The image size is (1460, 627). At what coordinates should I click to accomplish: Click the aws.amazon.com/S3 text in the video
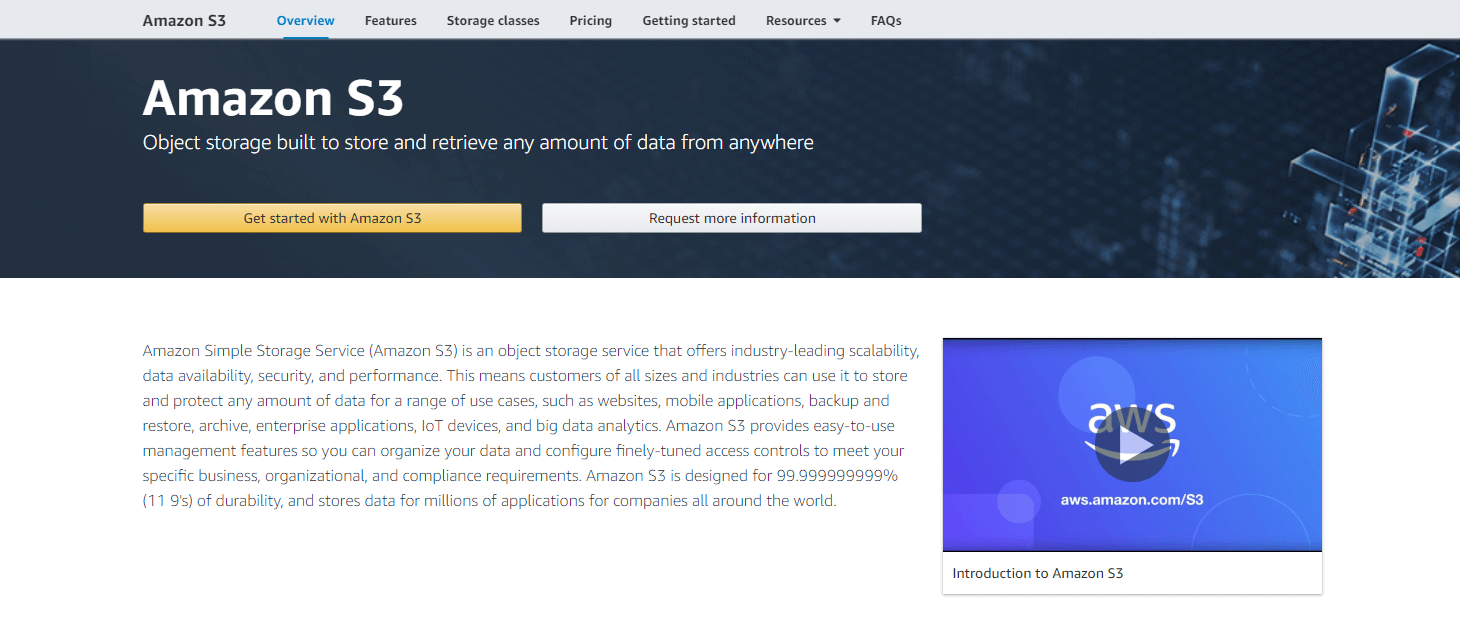(x=1131, y=499)
